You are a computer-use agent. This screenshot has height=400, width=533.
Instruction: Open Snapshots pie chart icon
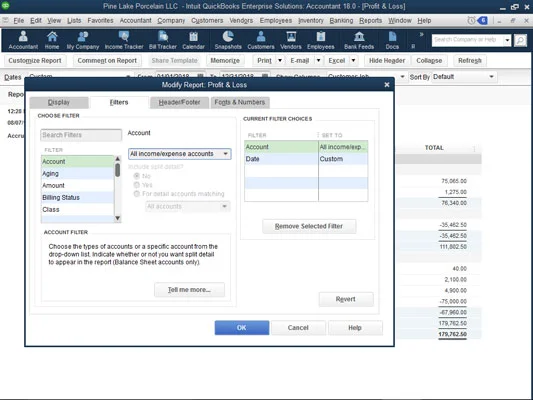pyautogui.click(x=228, y=36)
